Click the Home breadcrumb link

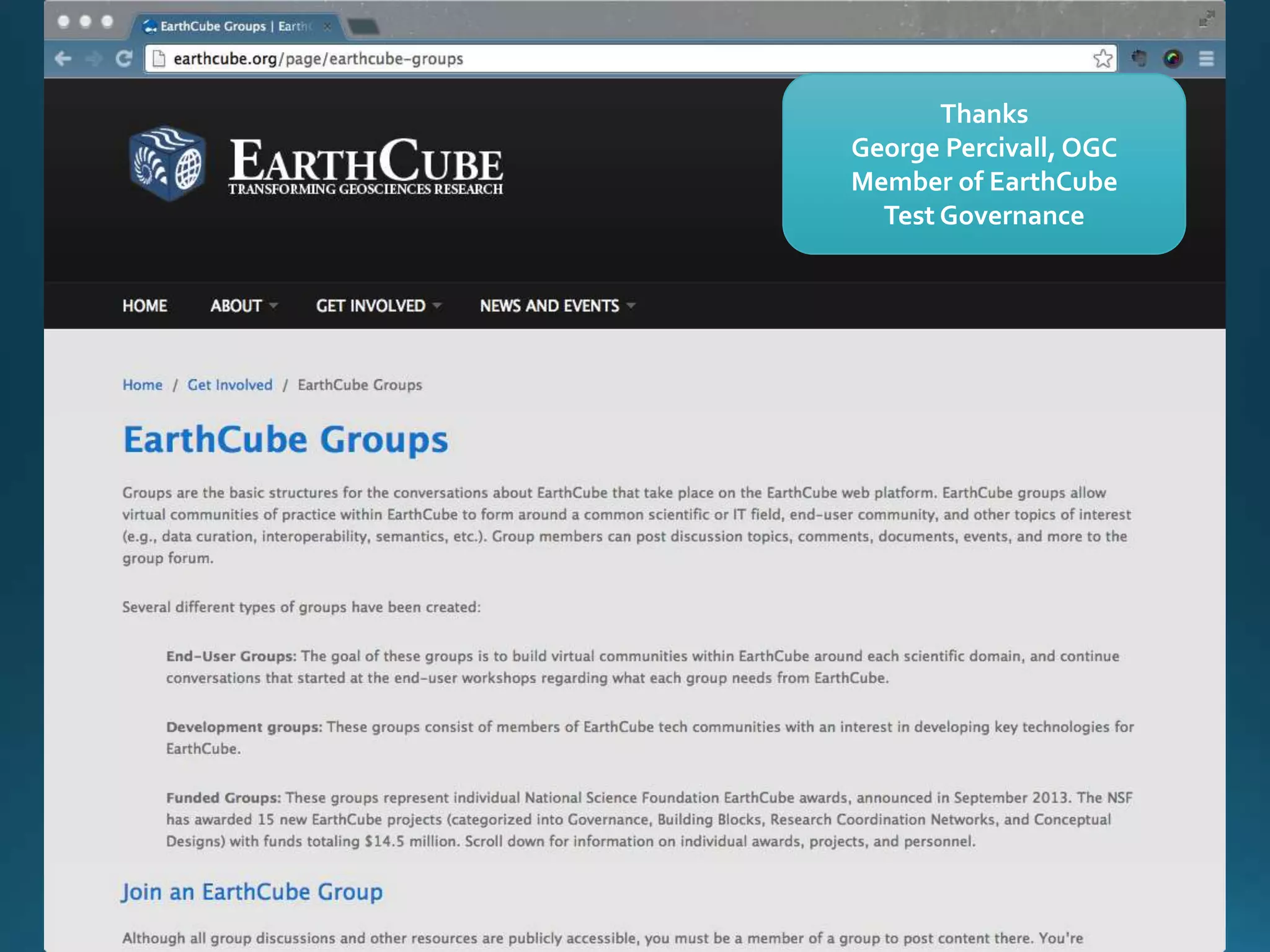pyautogui.click(x=142, y=385)
